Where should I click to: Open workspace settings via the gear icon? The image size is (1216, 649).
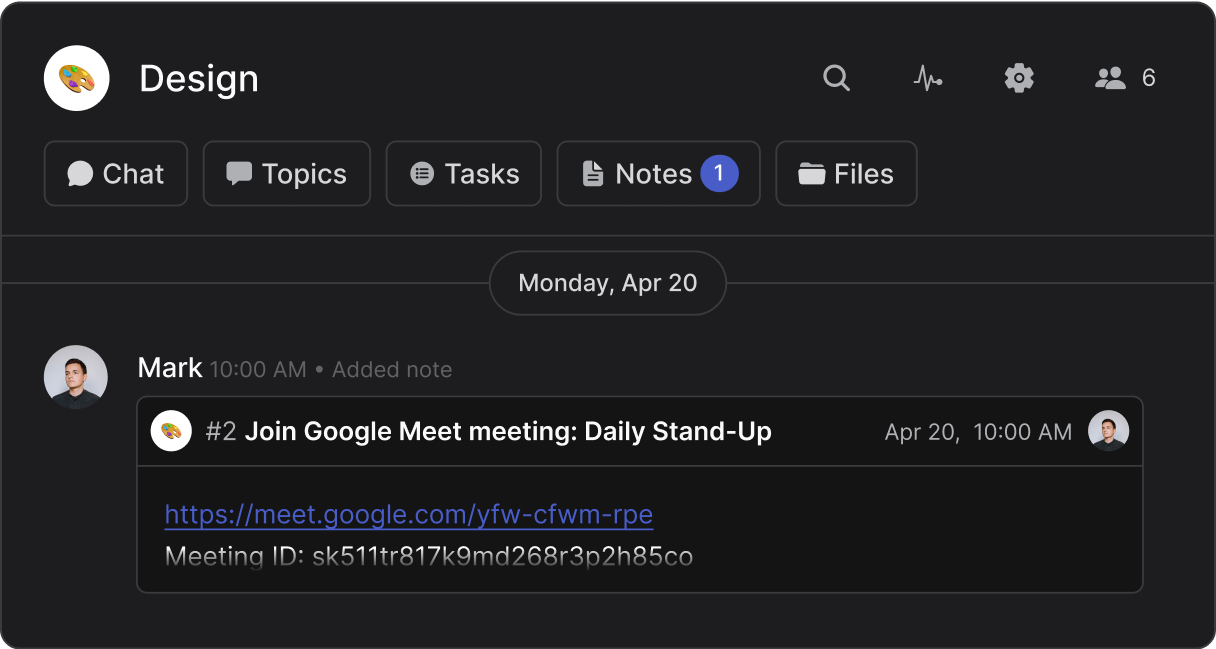point(1019,78)
